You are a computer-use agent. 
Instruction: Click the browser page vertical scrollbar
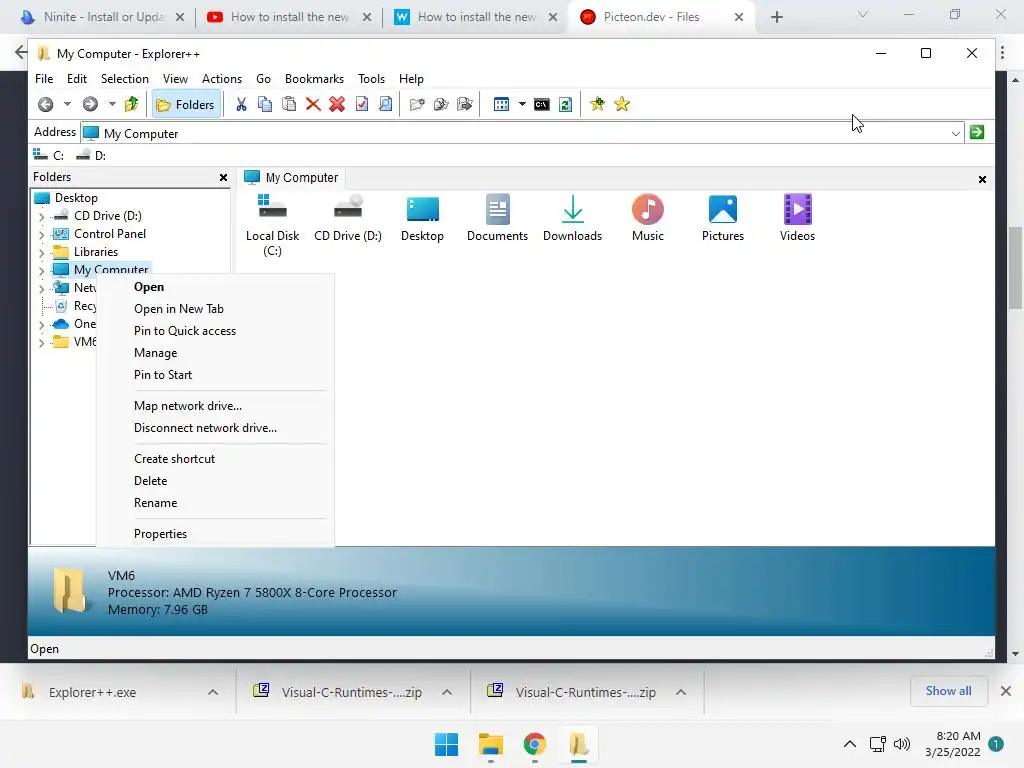pos(1015,268)
